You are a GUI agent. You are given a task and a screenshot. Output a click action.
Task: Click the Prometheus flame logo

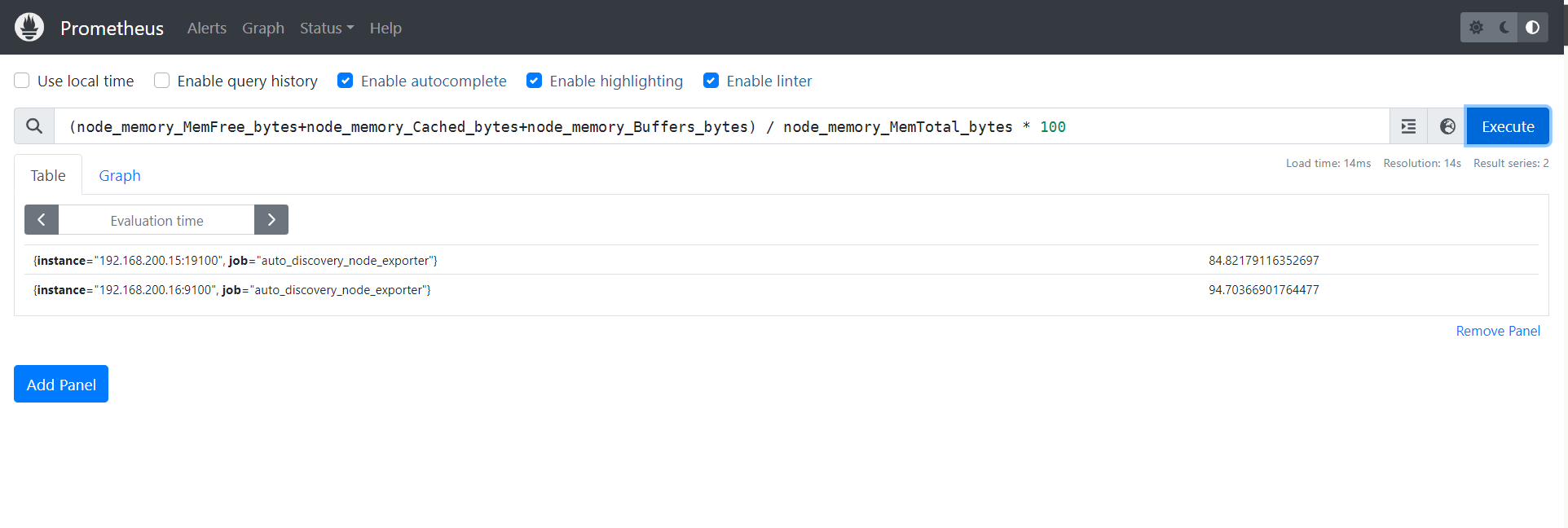click(x=29, y=27)
